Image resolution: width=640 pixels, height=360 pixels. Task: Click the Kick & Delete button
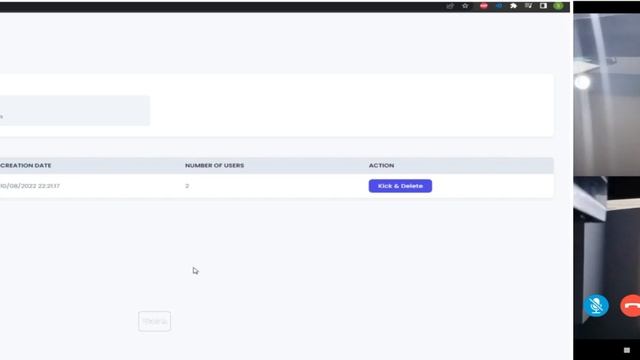(x=400, y=186)
